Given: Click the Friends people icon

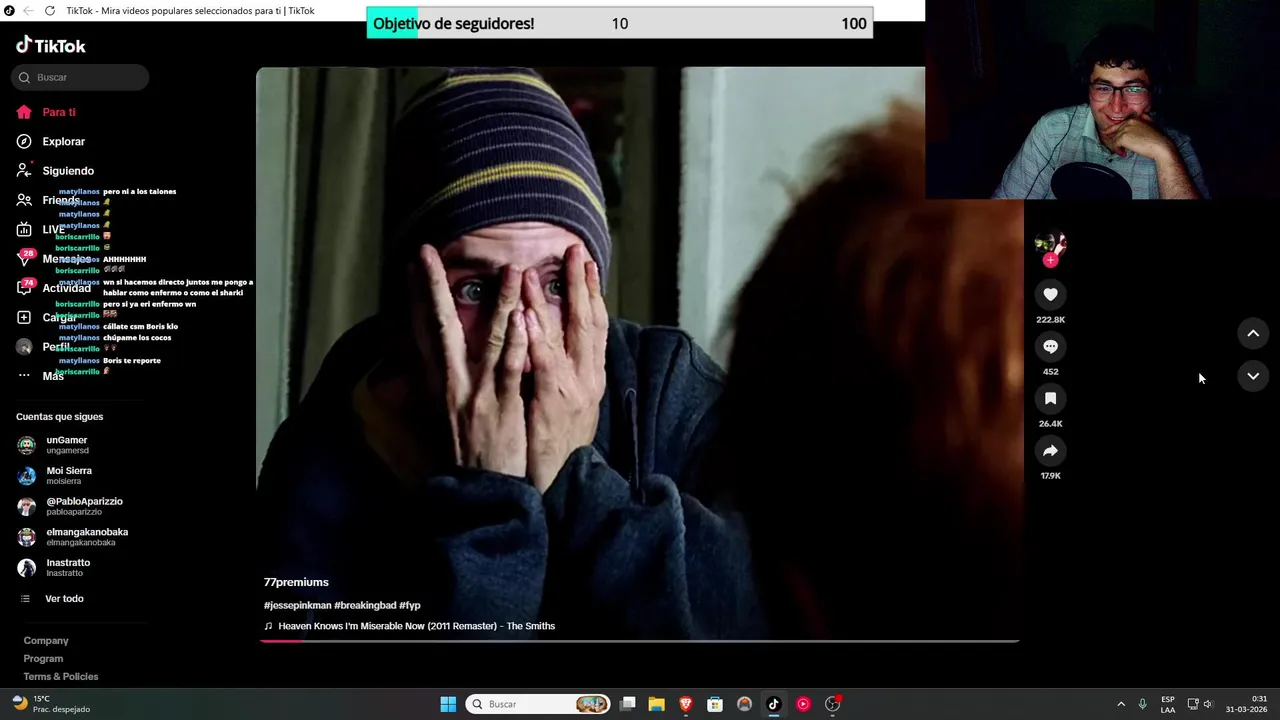Looking at the screenshot, I should tap(24, 200).
